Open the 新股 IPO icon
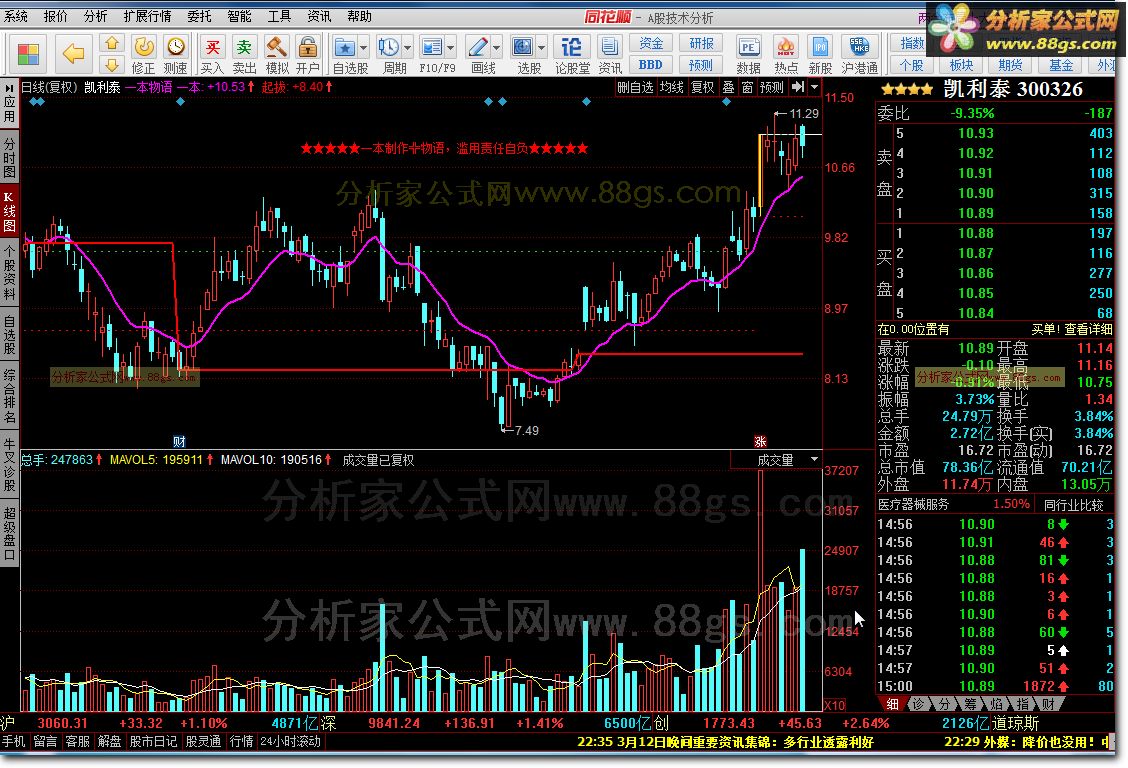Image resolution: width=1128 pixels, height=768 pixels. click(820, 55)
